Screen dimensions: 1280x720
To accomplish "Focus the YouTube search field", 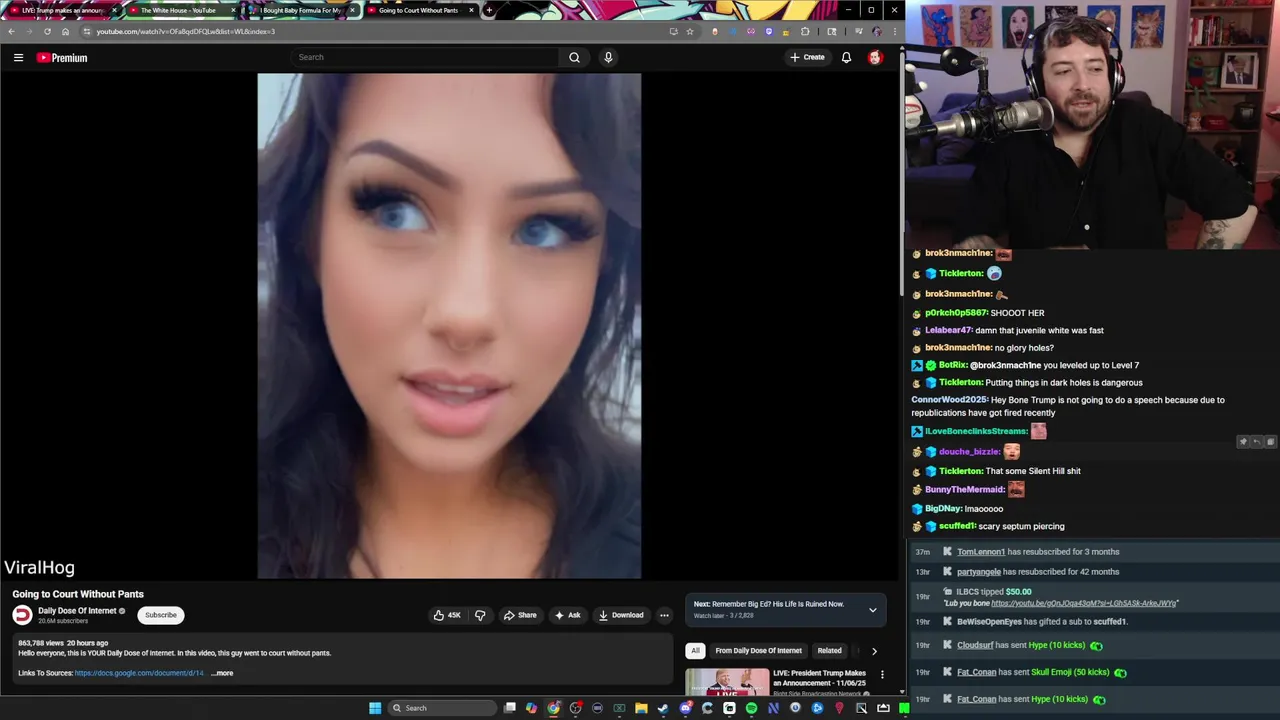I will point(425,57).
